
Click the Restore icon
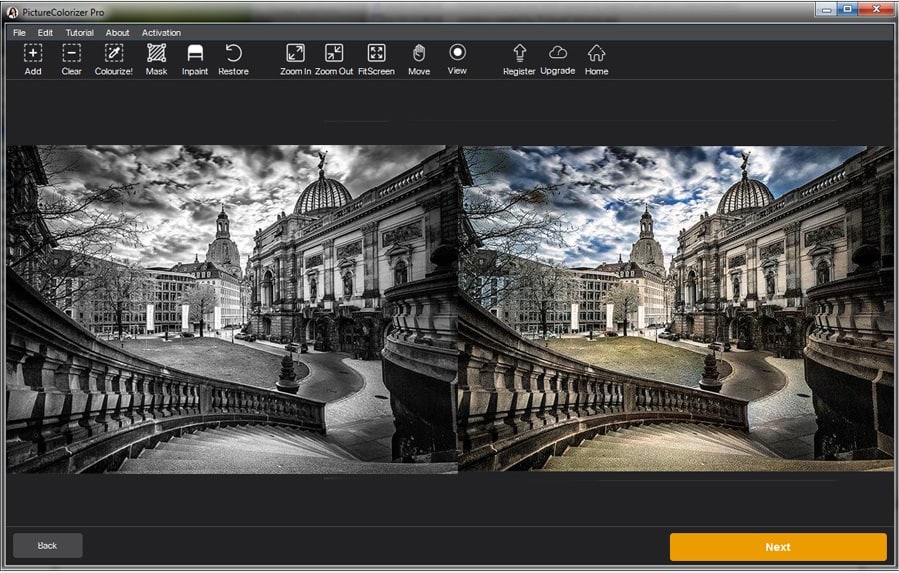[233, 60]
